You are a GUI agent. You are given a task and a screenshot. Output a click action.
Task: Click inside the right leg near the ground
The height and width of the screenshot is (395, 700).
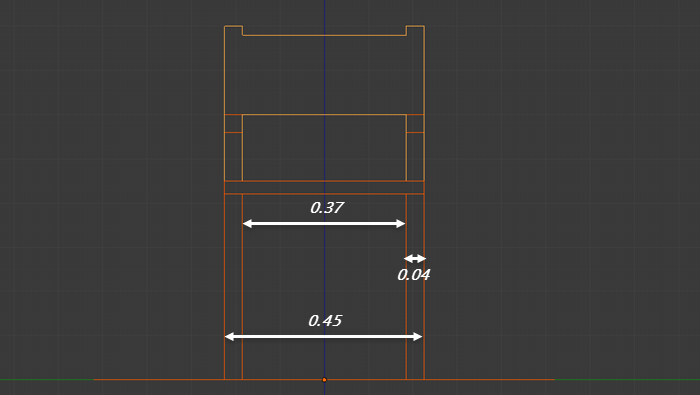(415, 357)
